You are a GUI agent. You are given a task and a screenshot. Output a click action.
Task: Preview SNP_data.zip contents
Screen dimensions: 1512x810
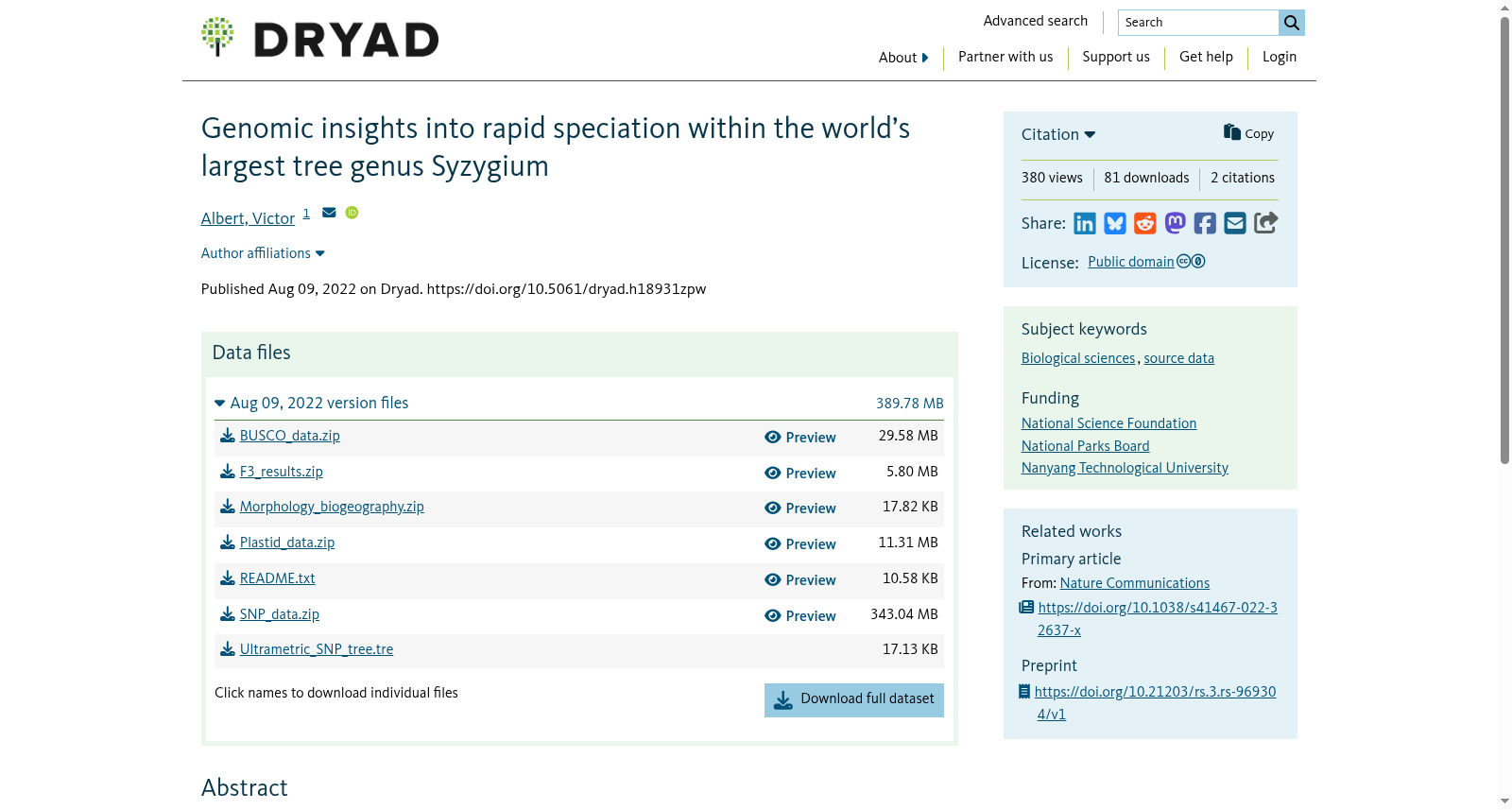point(800,616)
